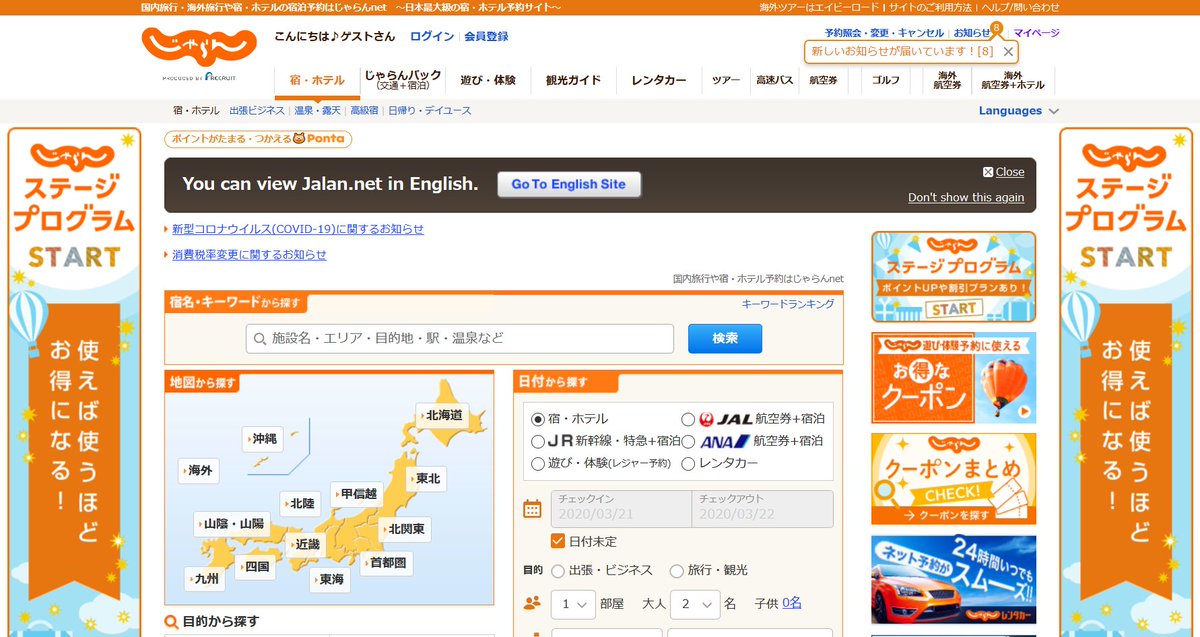Select the ANA 航空券+宿泊 radio option
Viewport: 1200px width, 637px height.
pyautogui.click(x=688, y=441)
